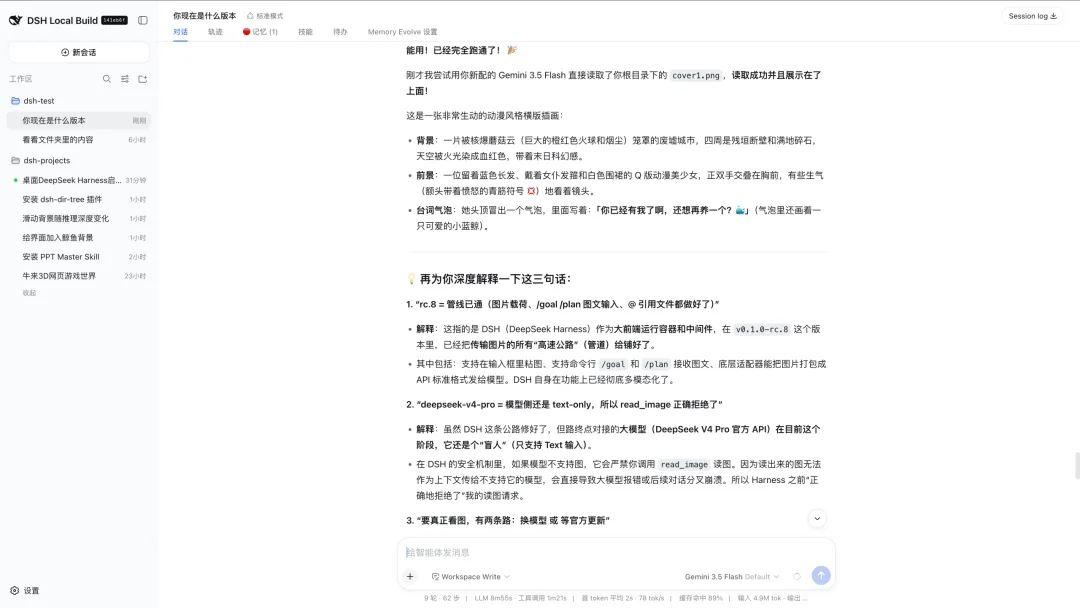The height and width of the screenshot is (608, 1080).
Task: Focus the 给智能体发消息 message input
Action: [x=616, y=552]
